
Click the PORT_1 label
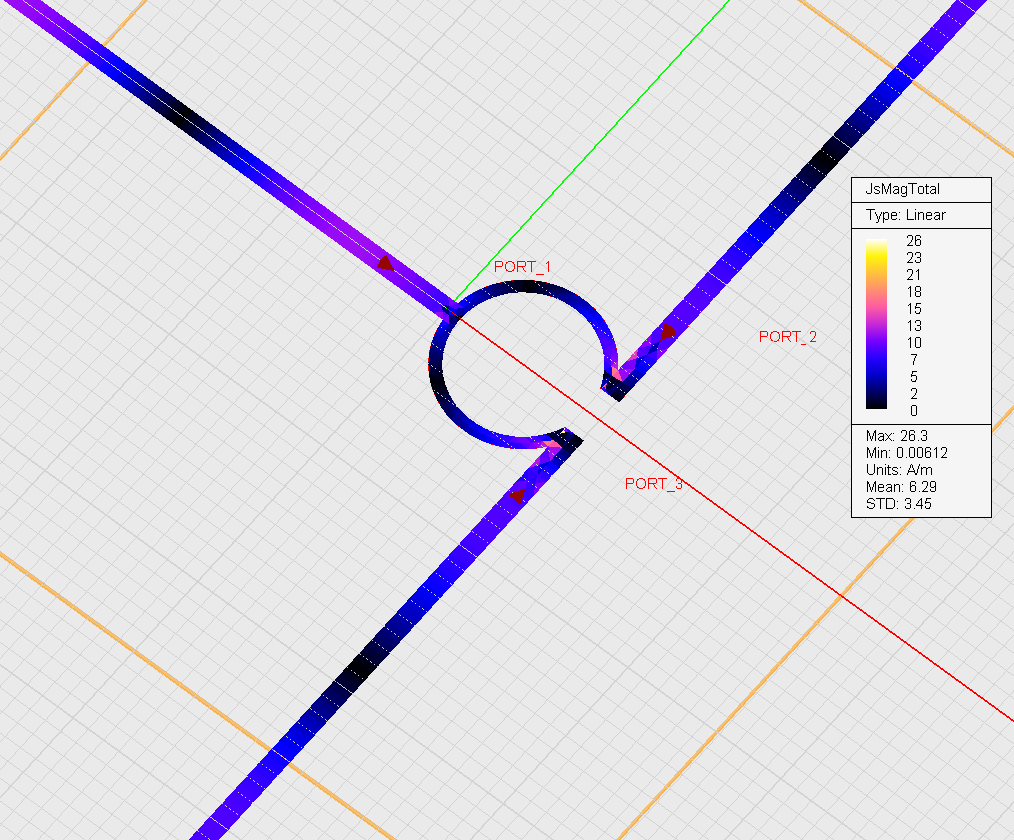(522, 267)
